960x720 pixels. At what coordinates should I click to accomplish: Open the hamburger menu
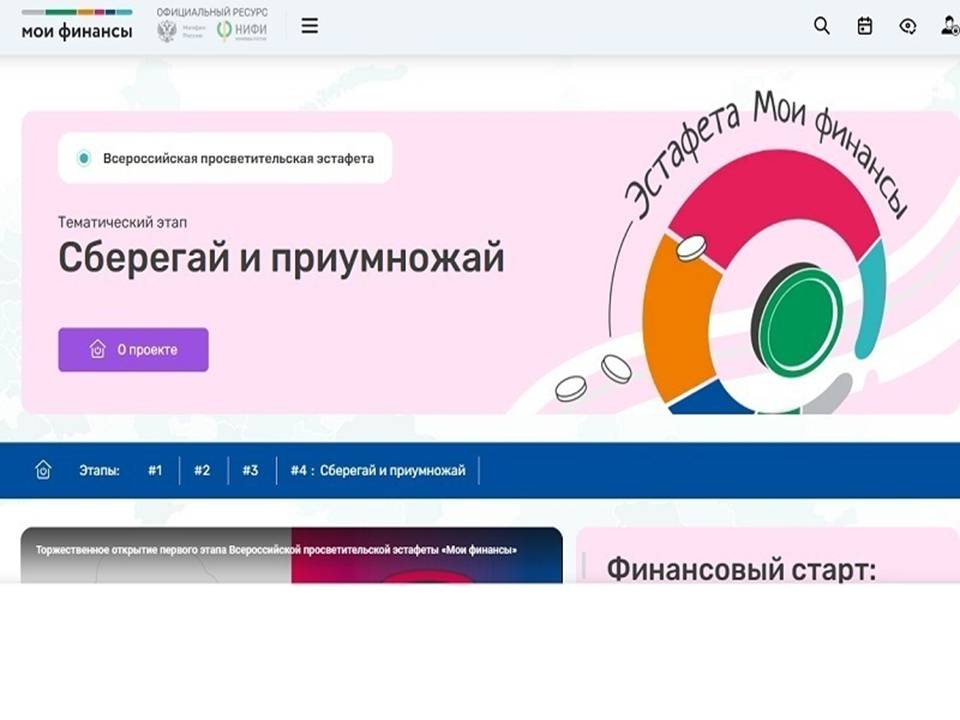310,26
